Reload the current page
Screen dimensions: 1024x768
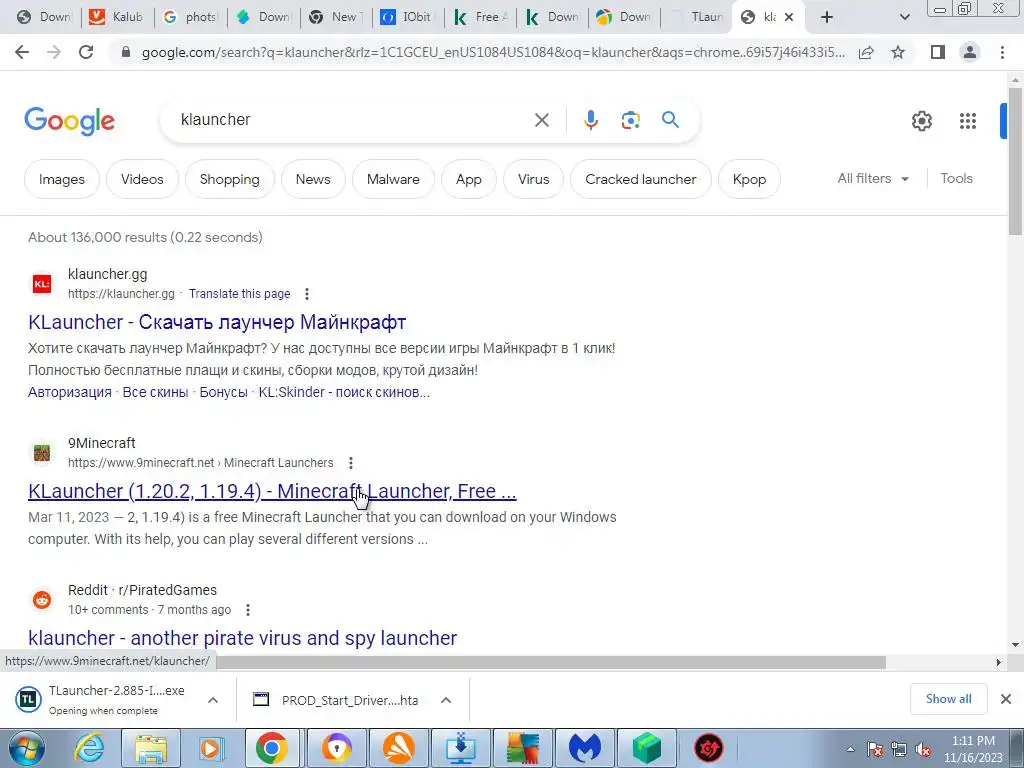pos(86,52)
